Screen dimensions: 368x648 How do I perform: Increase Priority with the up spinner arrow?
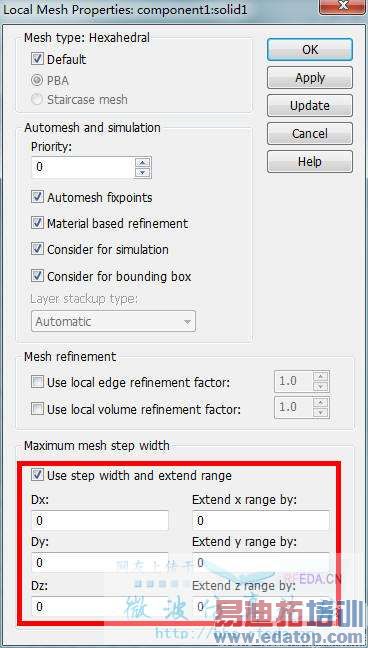143,162
